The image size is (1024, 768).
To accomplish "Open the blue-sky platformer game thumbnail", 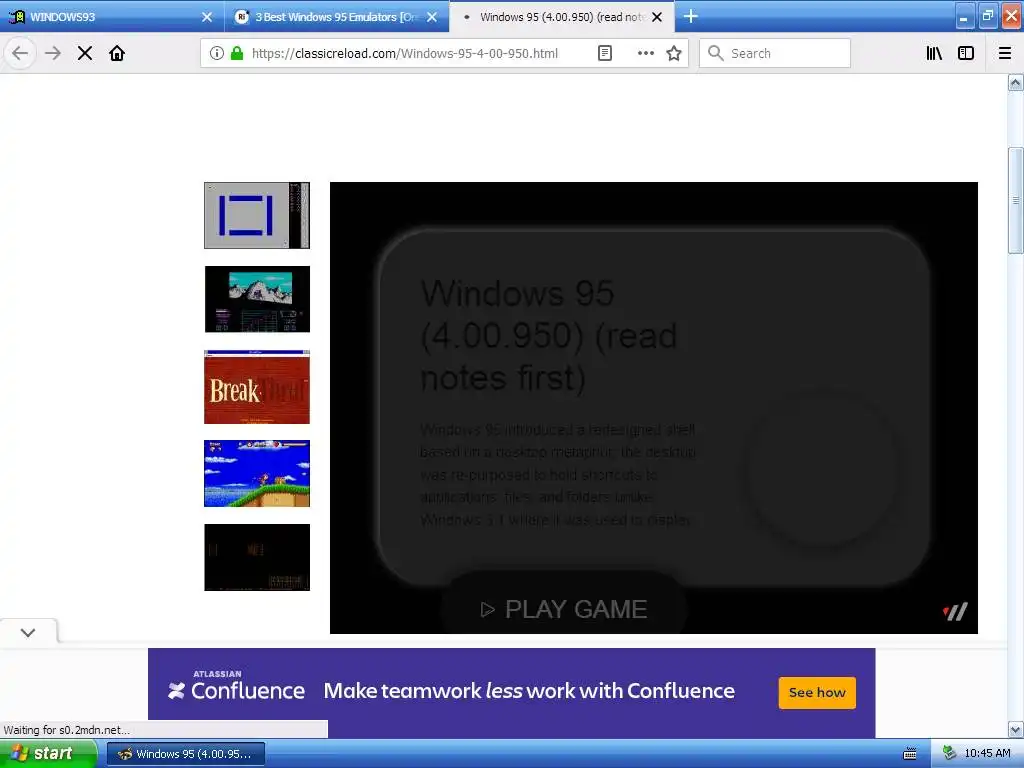I will [257, 473].
